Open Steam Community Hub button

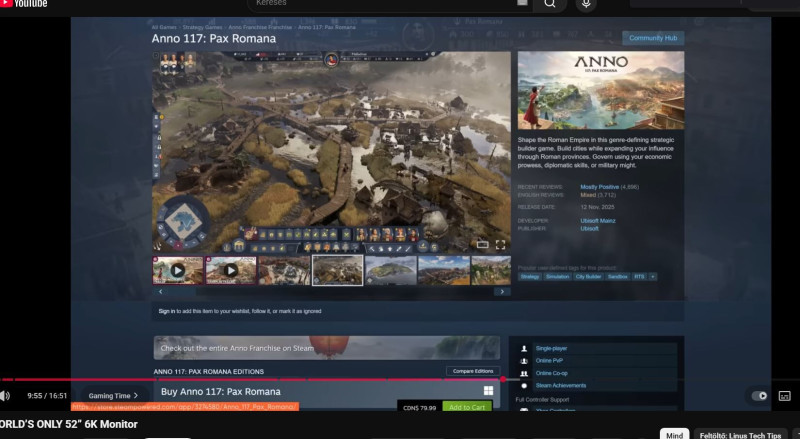click(653, 38)
